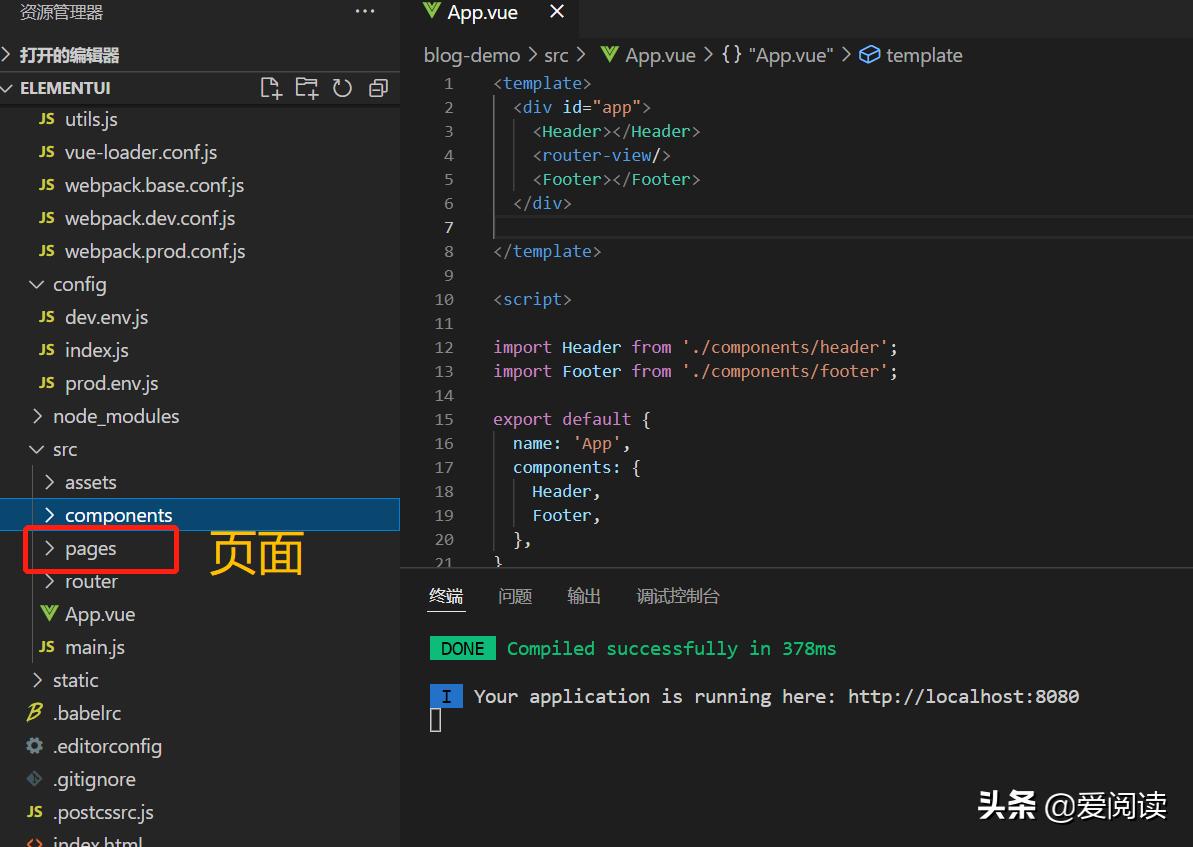
Task: Open the localhost:8080 link in terminal
Action: pyautogui.click(x=963, y=696)
